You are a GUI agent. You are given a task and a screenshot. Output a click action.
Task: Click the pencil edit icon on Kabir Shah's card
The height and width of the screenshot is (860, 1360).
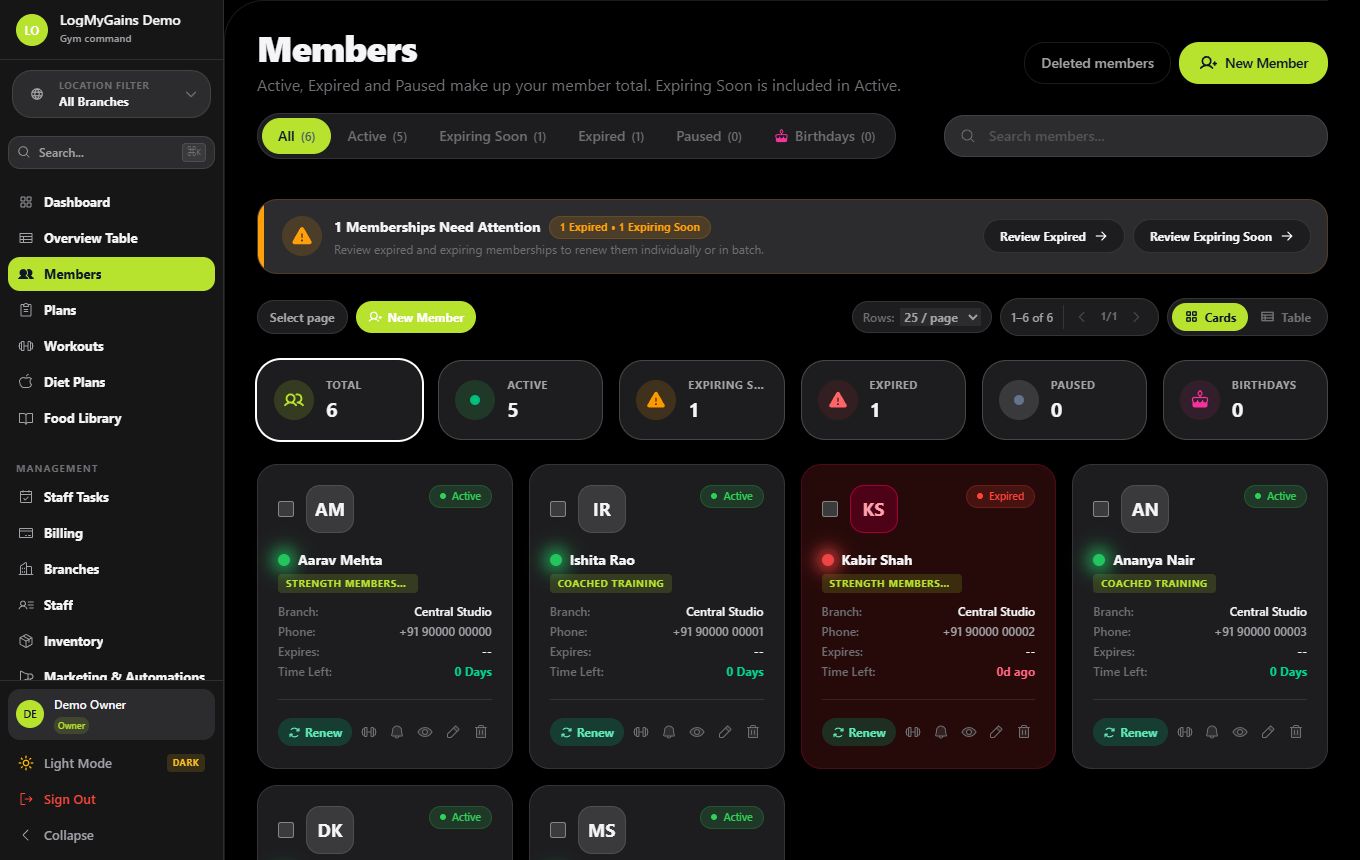pyautogui.click(x=996, y=732)
